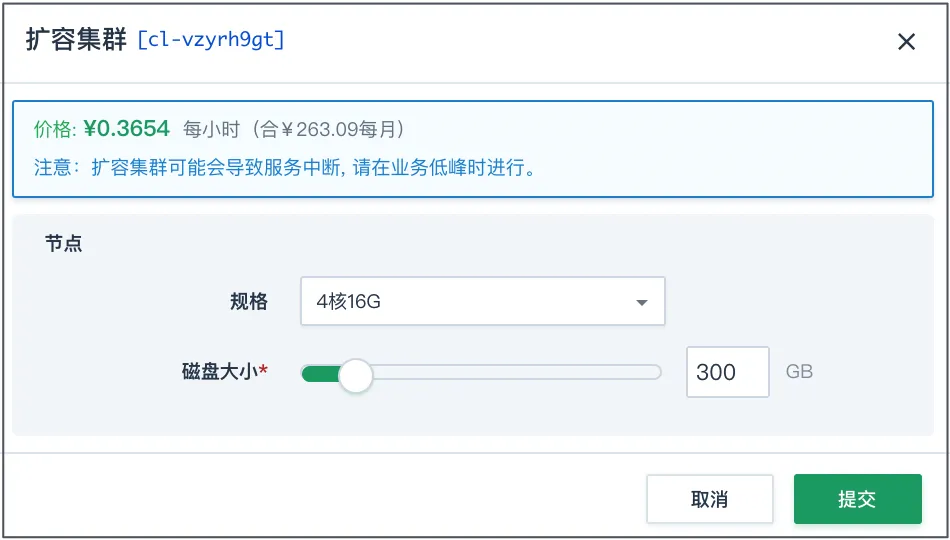The image size is (950, 540).
Task: Focus the disk size field showing 300
Action: pos(728,372)
